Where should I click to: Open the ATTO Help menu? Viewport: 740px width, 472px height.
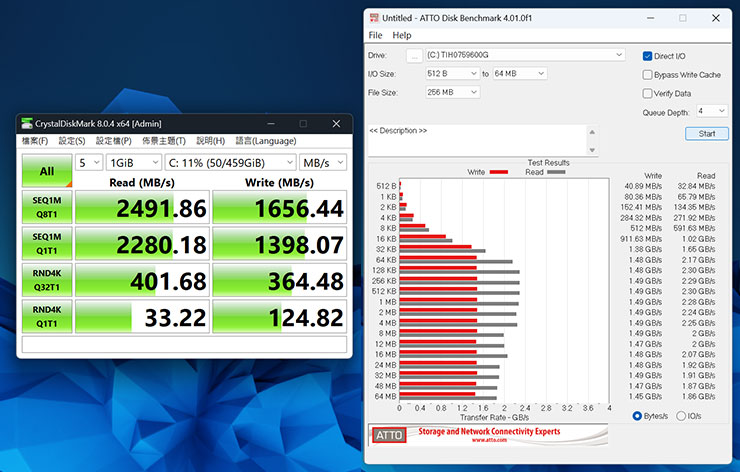(401, 35)
